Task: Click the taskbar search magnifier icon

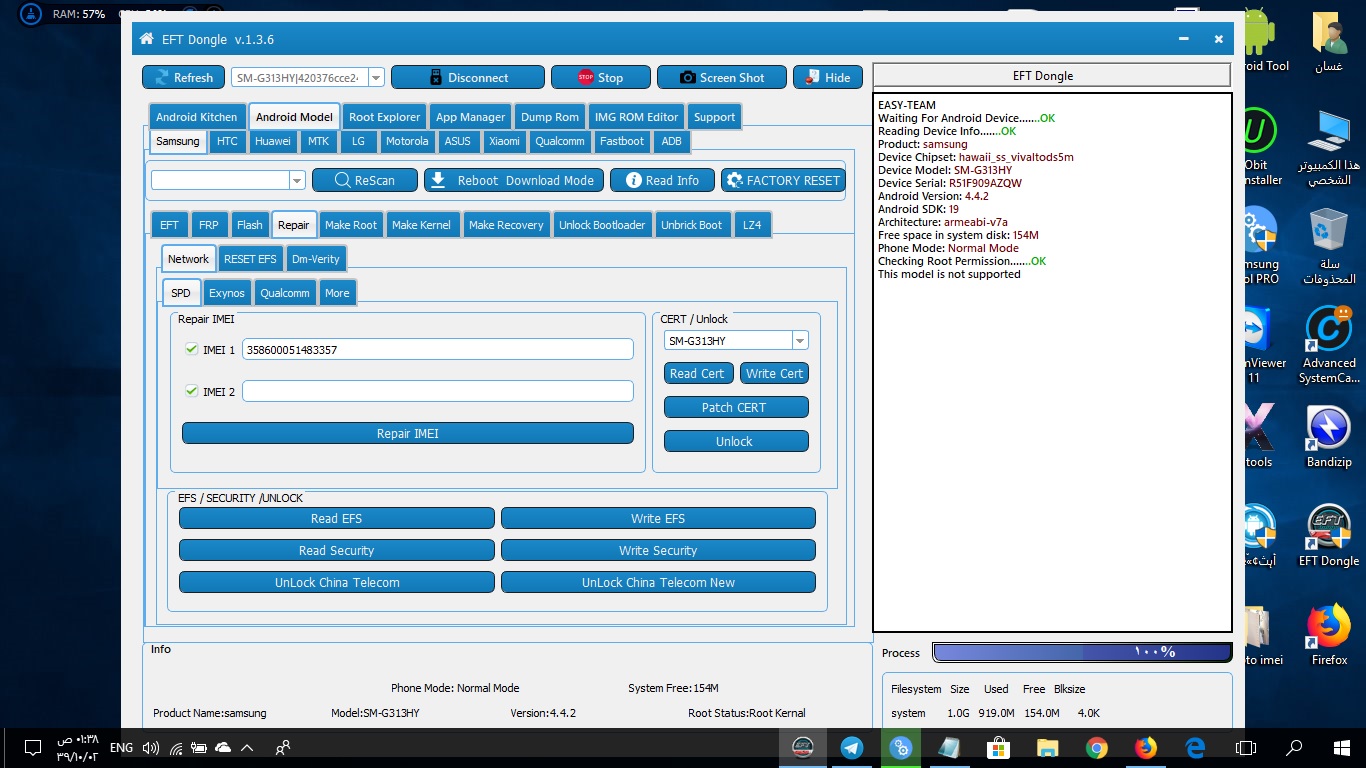Action: click(x=1294, y=747)
